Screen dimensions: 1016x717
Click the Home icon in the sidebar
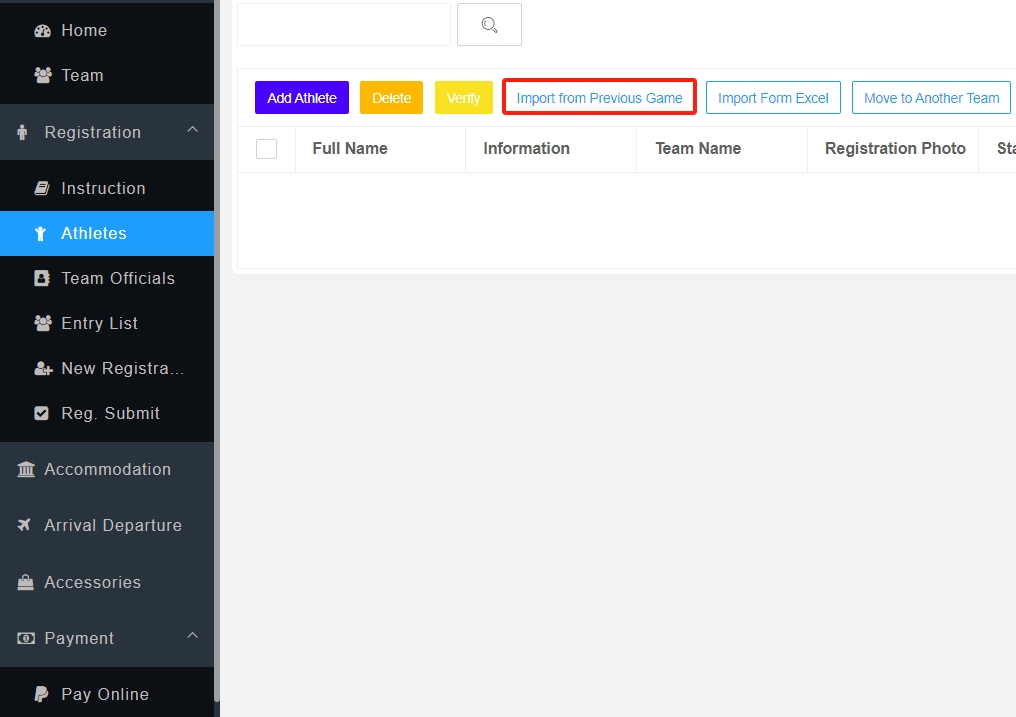click(41, 30)
